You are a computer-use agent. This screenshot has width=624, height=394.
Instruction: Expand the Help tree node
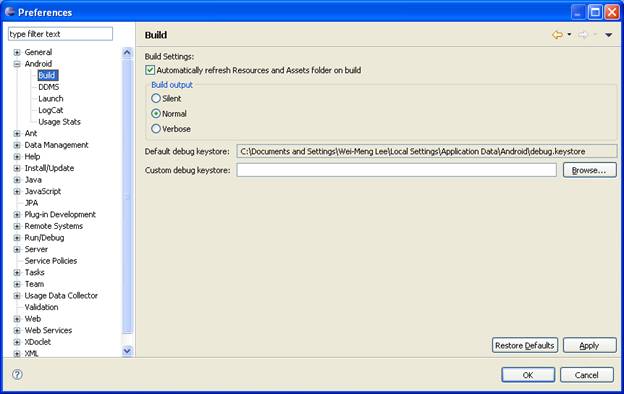point(17,156)
